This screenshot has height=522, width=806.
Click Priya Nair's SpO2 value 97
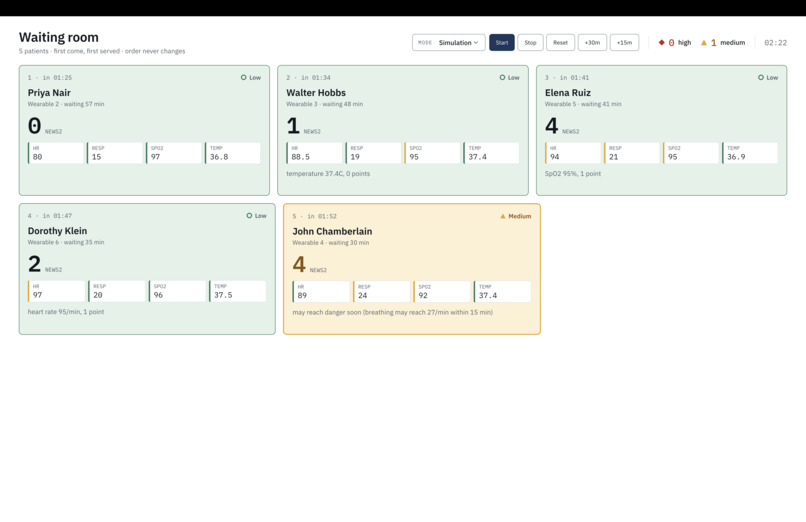pos(156,157)
